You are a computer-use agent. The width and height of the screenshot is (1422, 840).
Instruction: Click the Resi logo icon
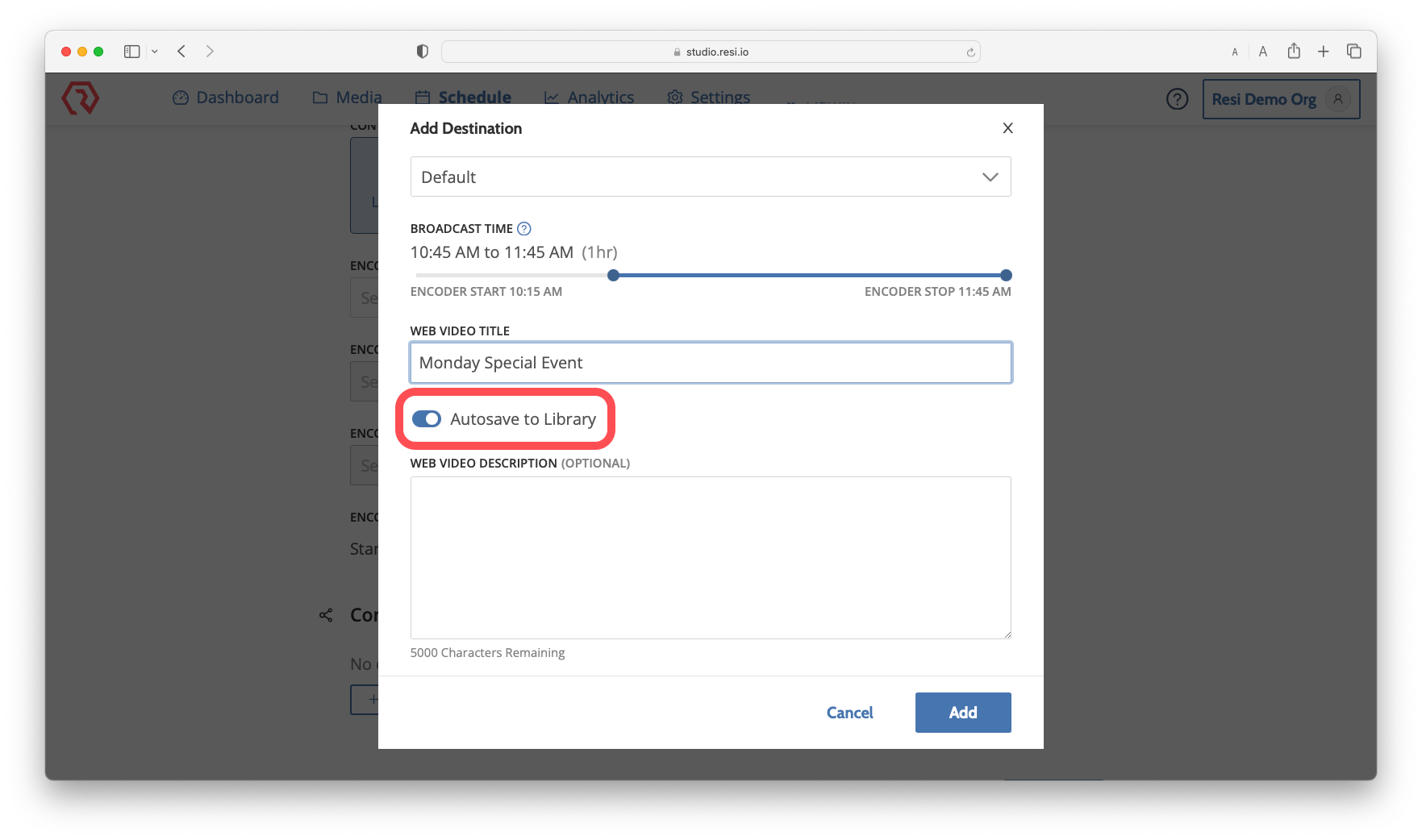(x=81, y=98)
